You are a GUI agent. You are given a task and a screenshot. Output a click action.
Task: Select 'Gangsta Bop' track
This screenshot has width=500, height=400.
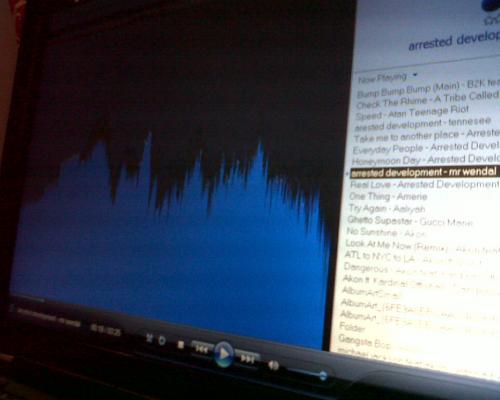[x=364, y=342]
